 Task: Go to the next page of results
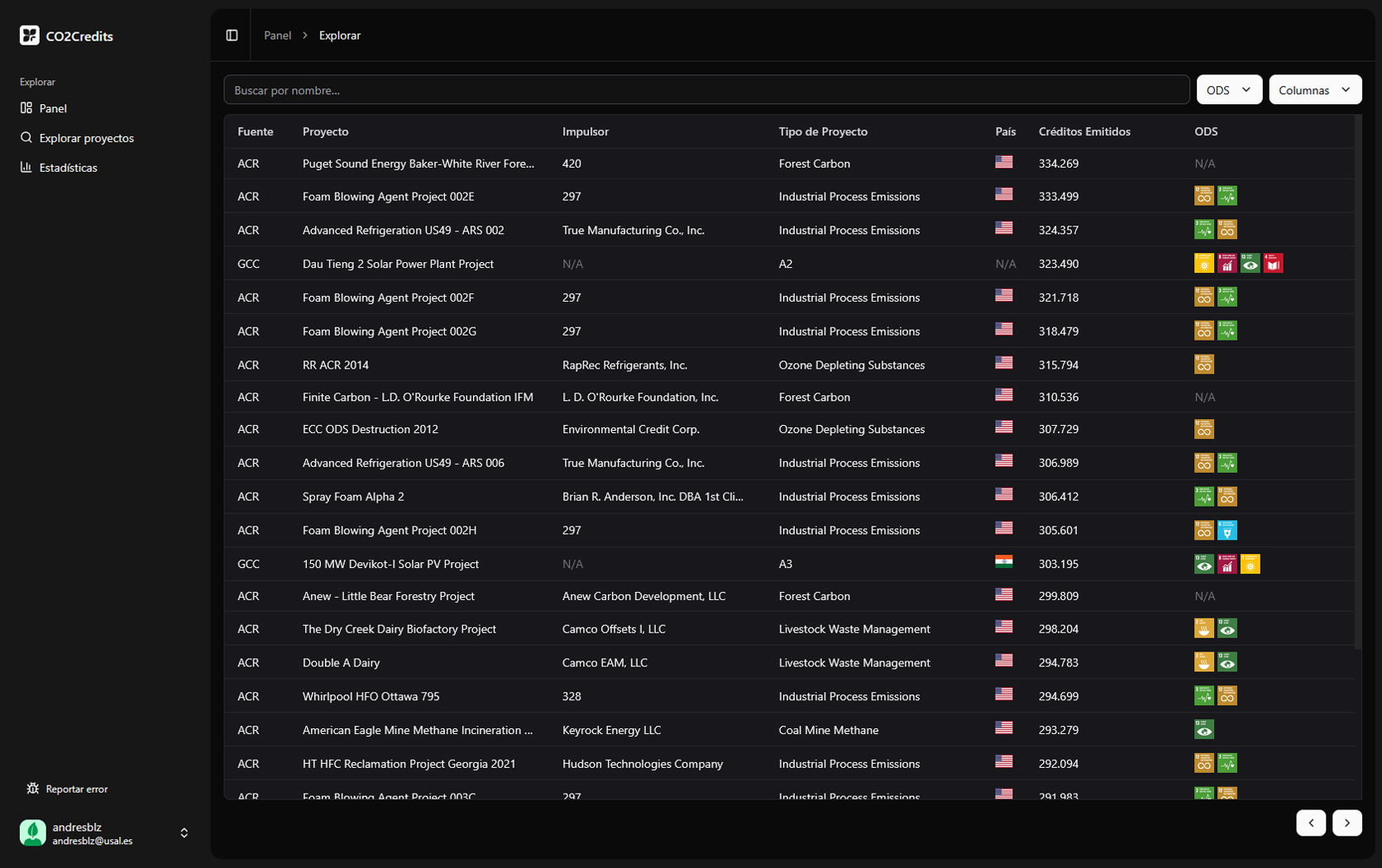pos(1347,823)
